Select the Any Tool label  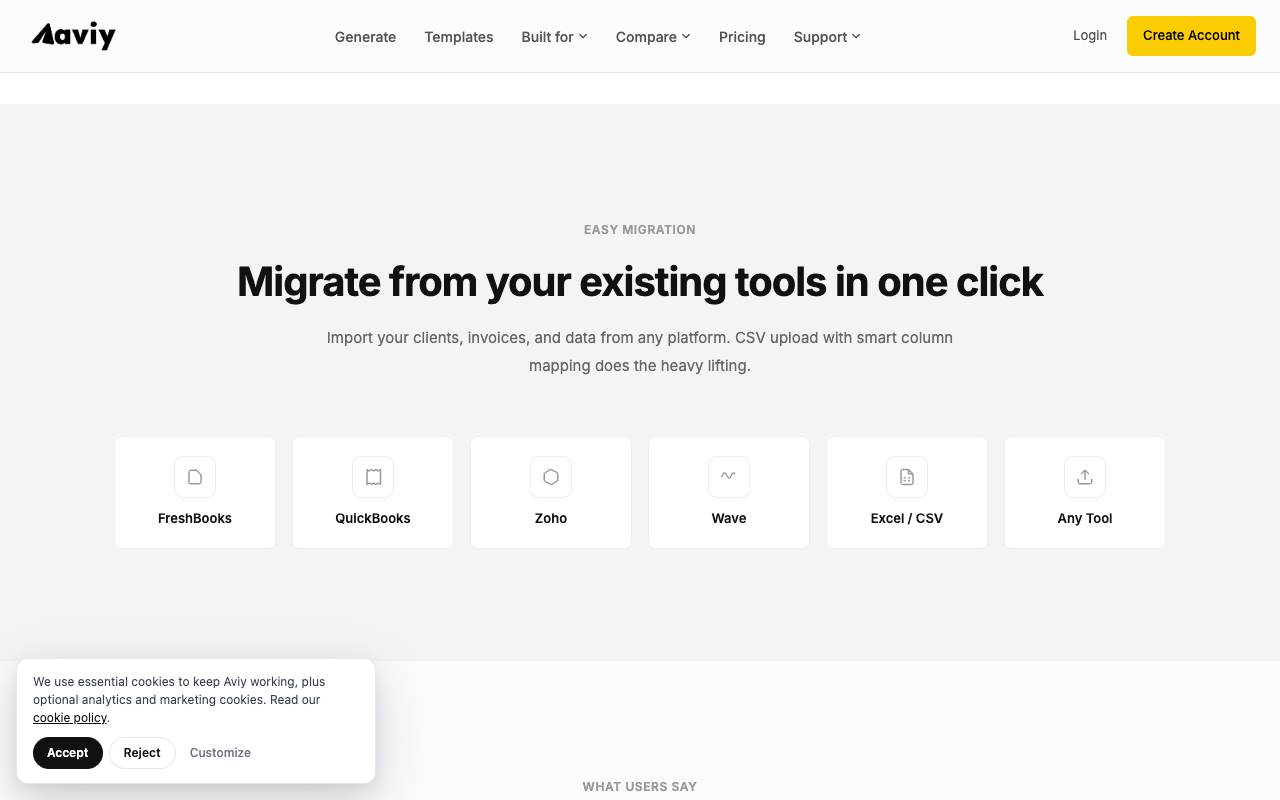point(1085,518)
